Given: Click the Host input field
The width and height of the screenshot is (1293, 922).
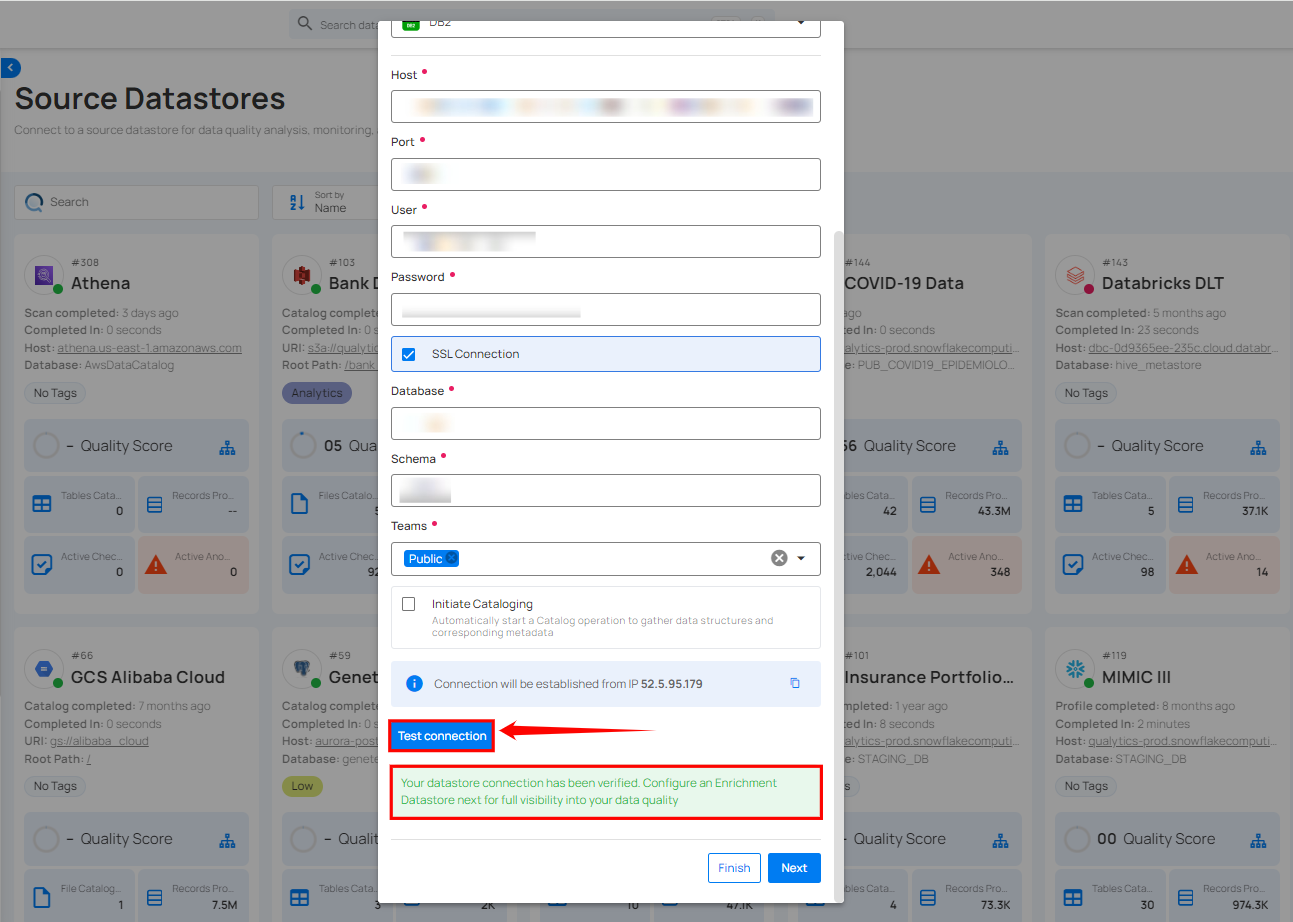Looking at the screenshot, I should (605, 107).
